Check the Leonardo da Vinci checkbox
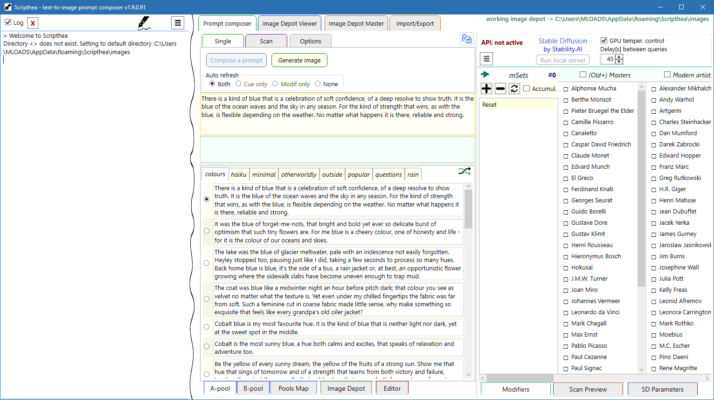Viewport: 714px width, 400px height. pyautogui.click(x=566, y=313)
